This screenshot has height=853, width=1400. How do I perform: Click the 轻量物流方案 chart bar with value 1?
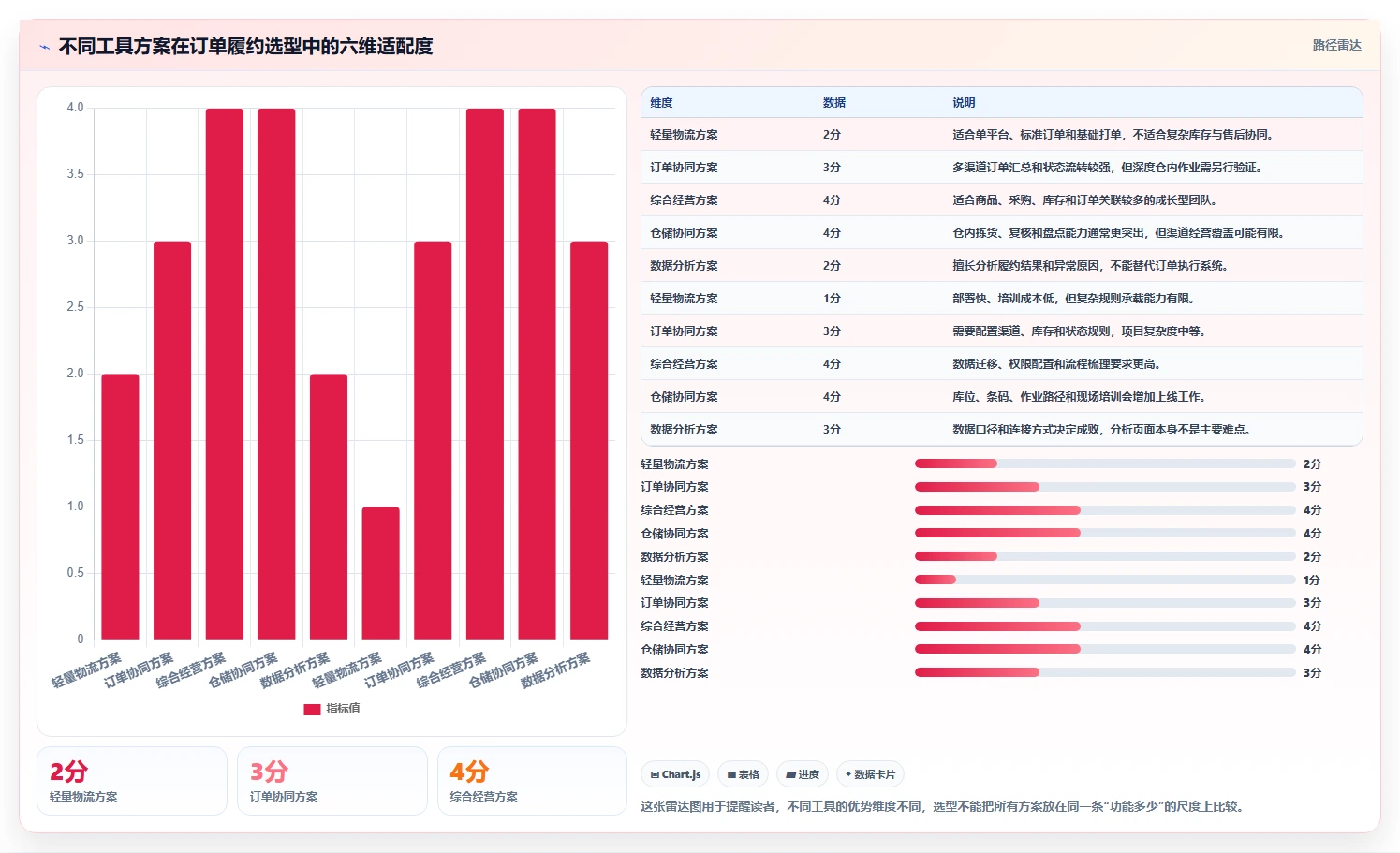click(381, 573)
